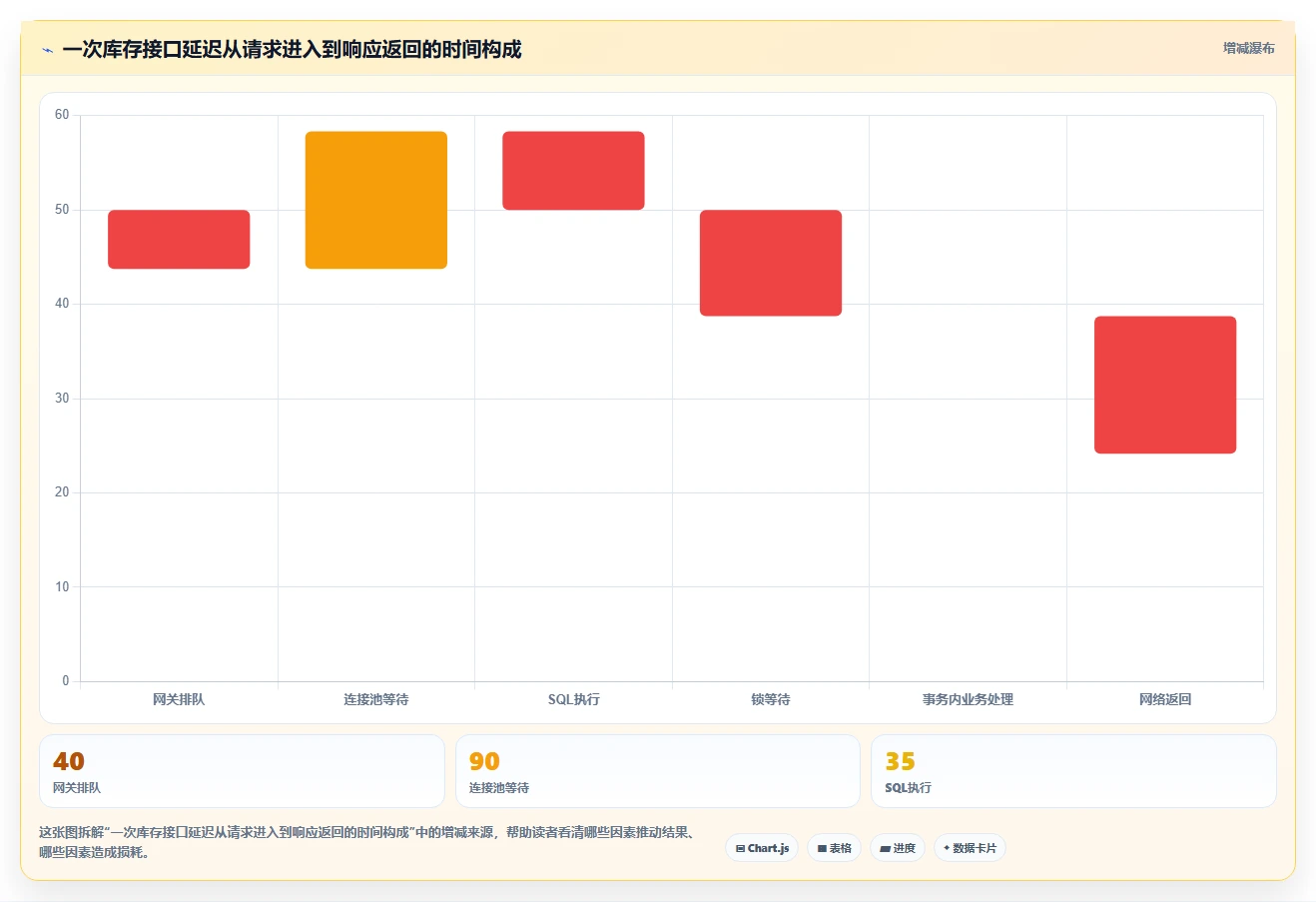Click the 增减瀑布 badge in the header
The width and height of the screenshot is (1316, 902).
(x=1249, y=48)
